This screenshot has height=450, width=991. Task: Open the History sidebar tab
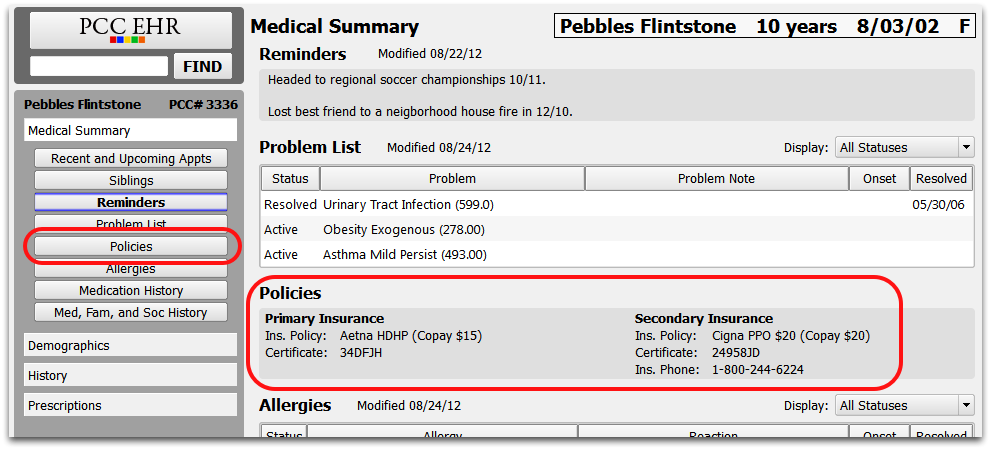tap(131, 375)
